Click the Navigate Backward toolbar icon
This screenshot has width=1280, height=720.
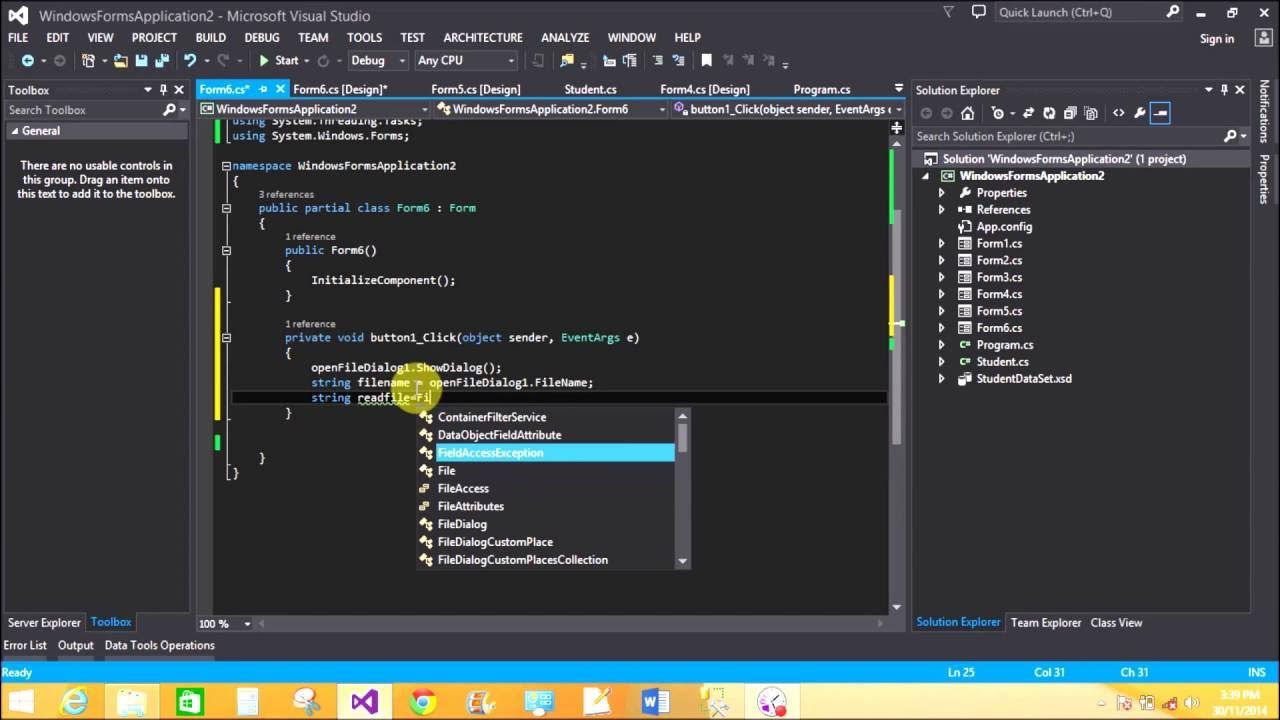(28, 61)
